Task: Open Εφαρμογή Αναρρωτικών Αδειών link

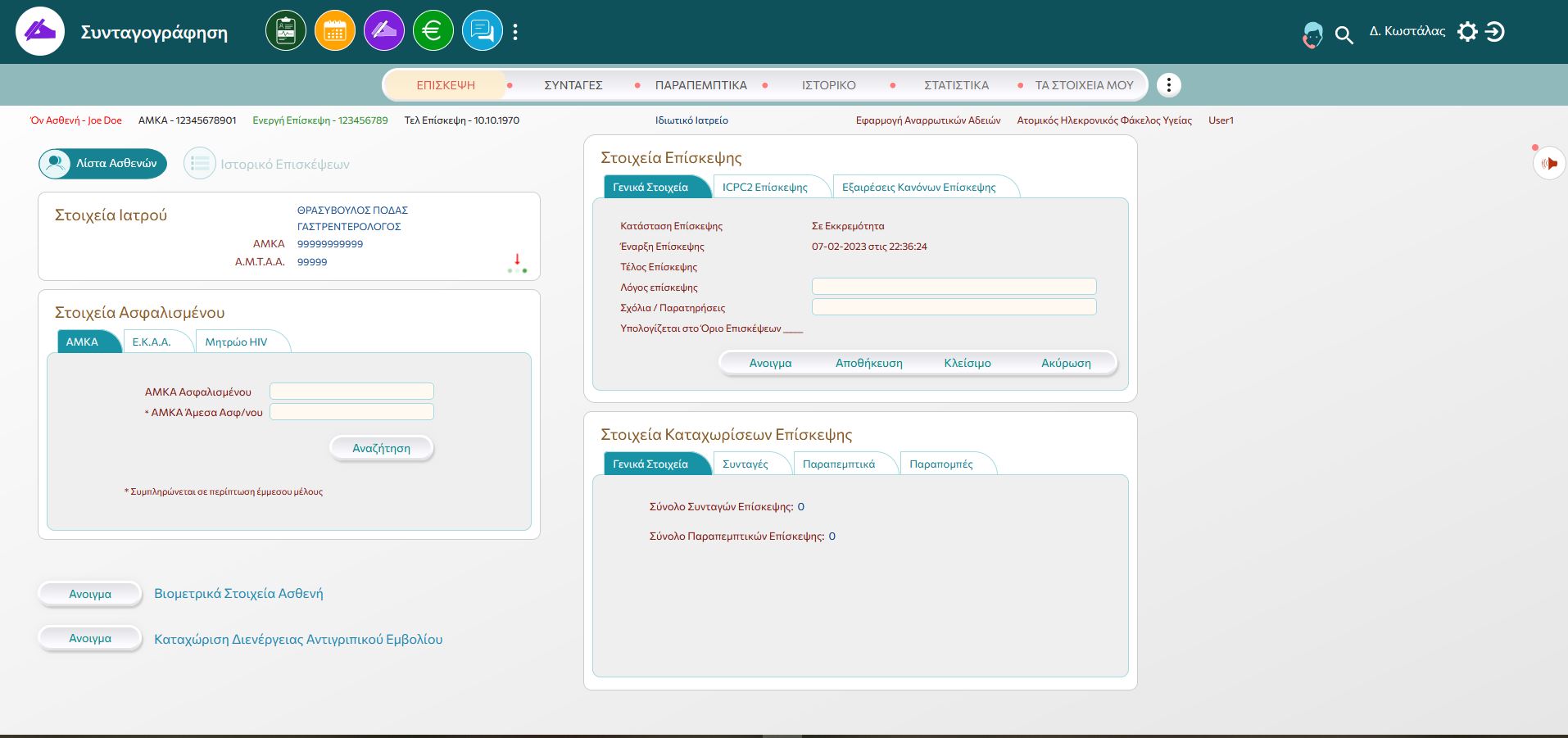Action: coord(928,120)
